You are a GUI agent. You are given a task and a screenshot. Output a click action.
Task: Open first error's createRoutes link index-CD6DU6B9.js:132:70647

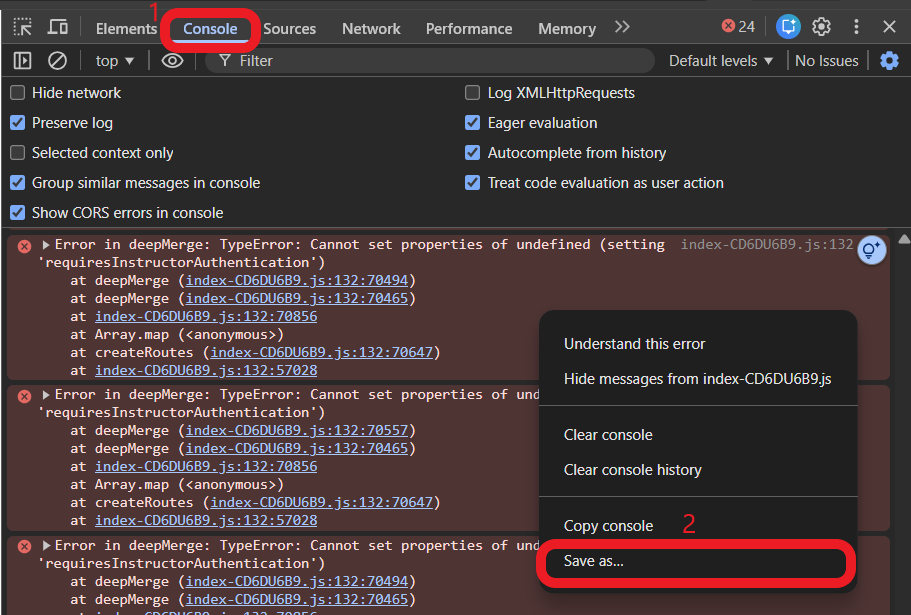click(321, 353)
